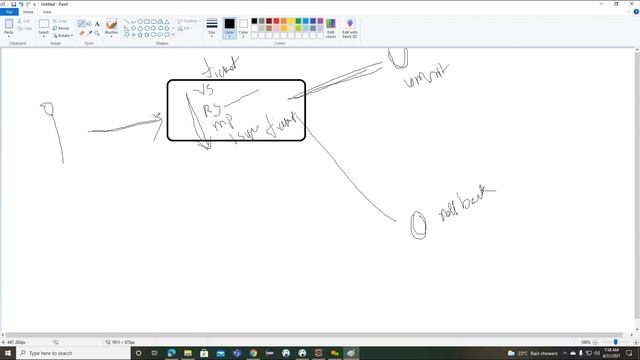Click the taskbar search box
The image size is (640, 360).
[73, 353]
